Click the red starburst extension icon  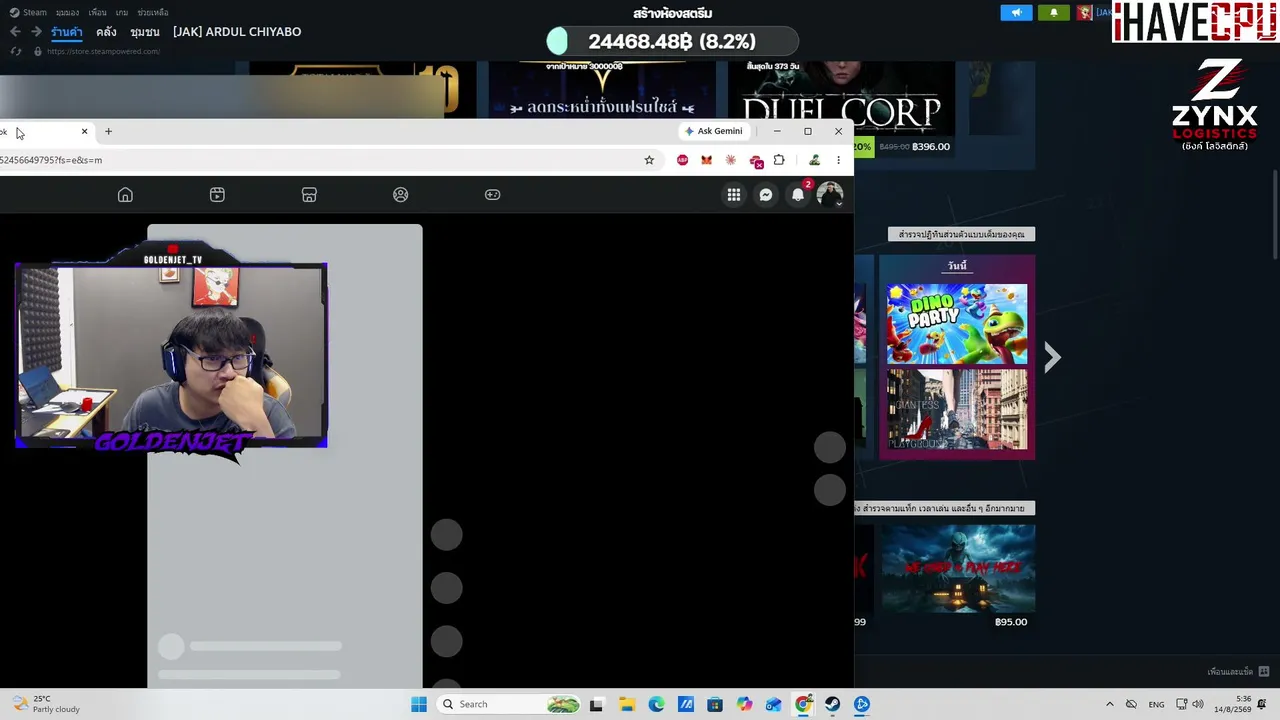coord(731,160)
